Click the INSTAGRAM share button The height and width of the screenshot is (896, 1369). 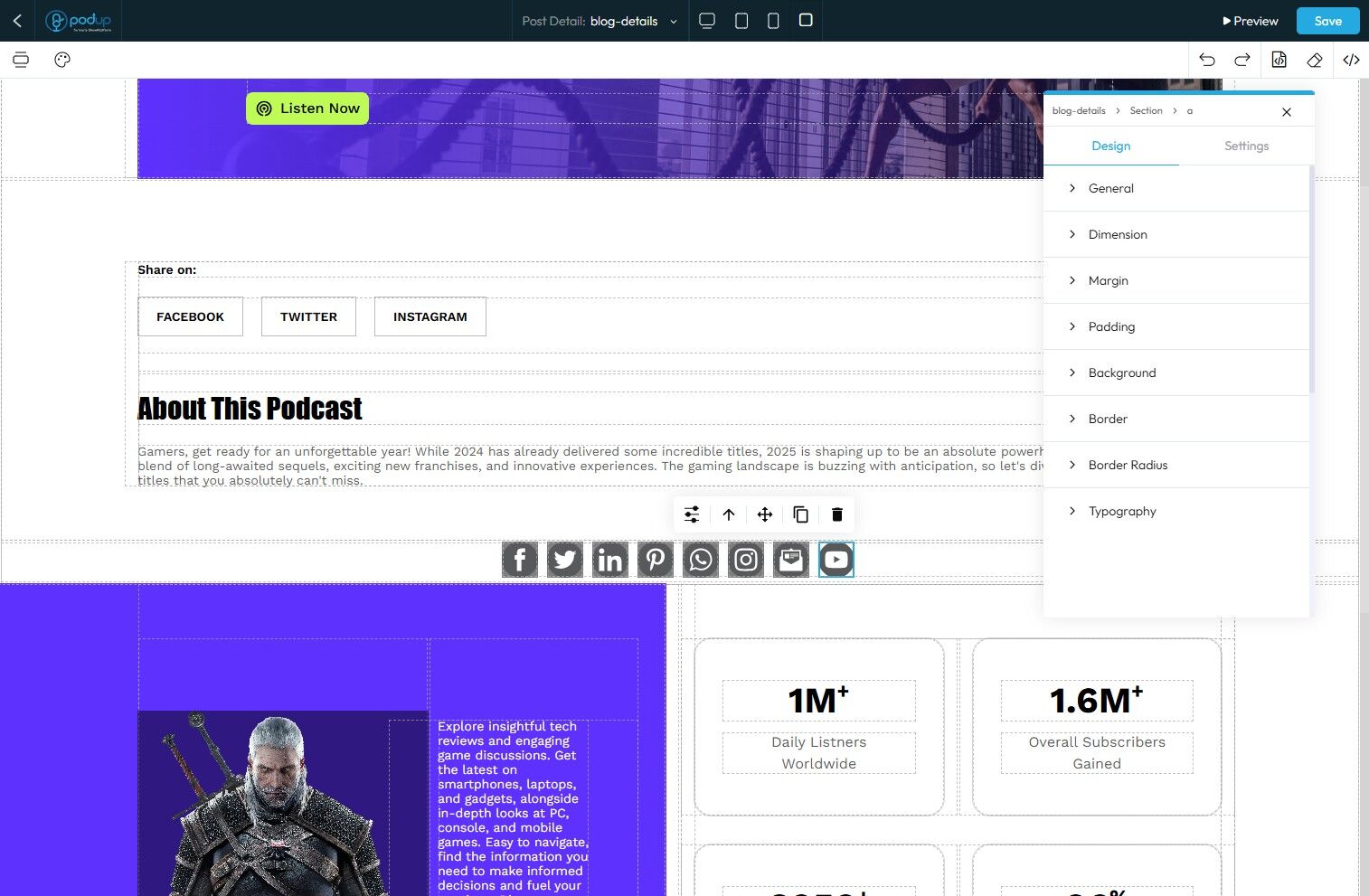[x=430, y=316]
